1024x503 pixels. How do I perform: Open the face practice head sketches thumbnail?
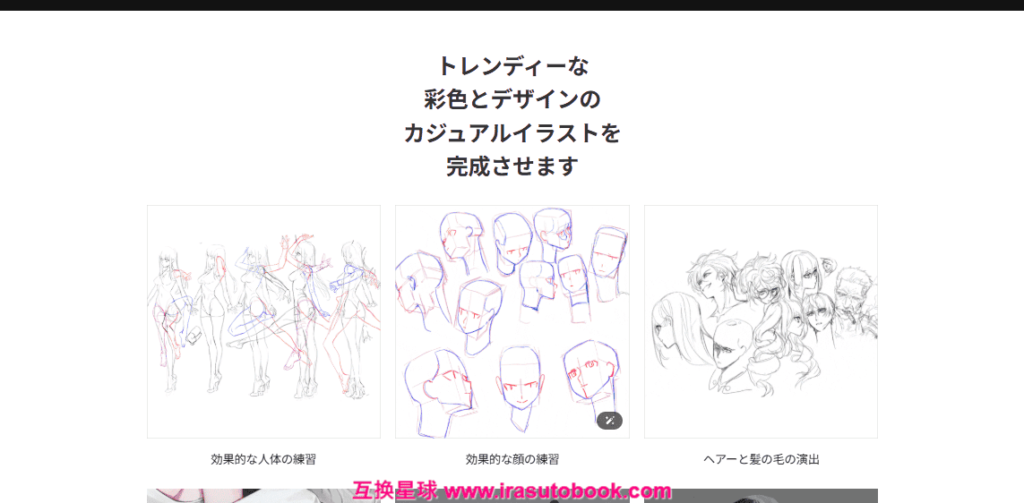pos(512,321)
